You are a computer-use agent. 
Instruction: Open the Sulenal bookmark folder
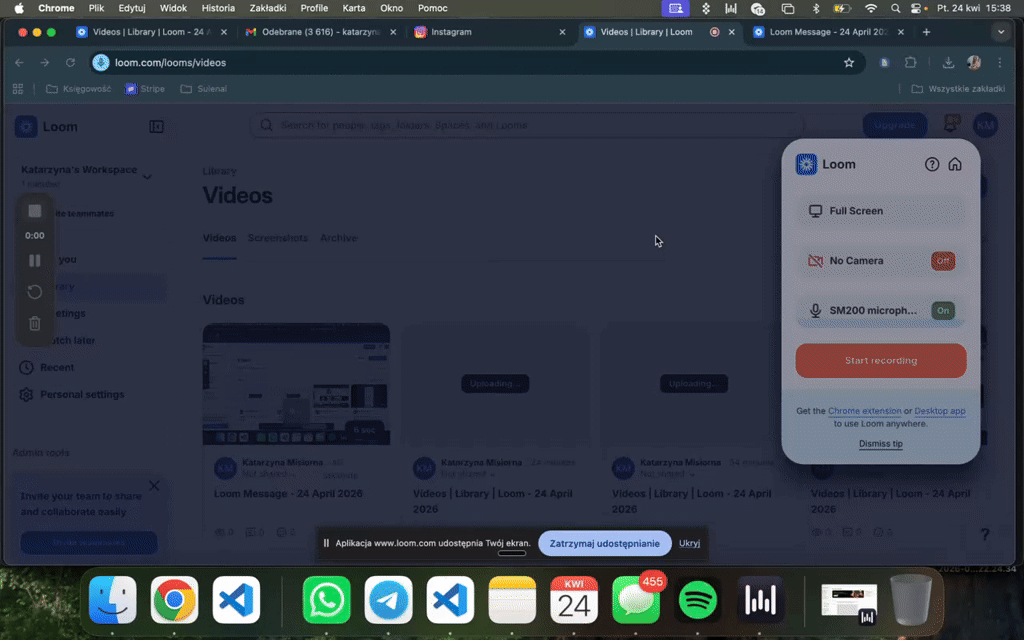point(204,89)
